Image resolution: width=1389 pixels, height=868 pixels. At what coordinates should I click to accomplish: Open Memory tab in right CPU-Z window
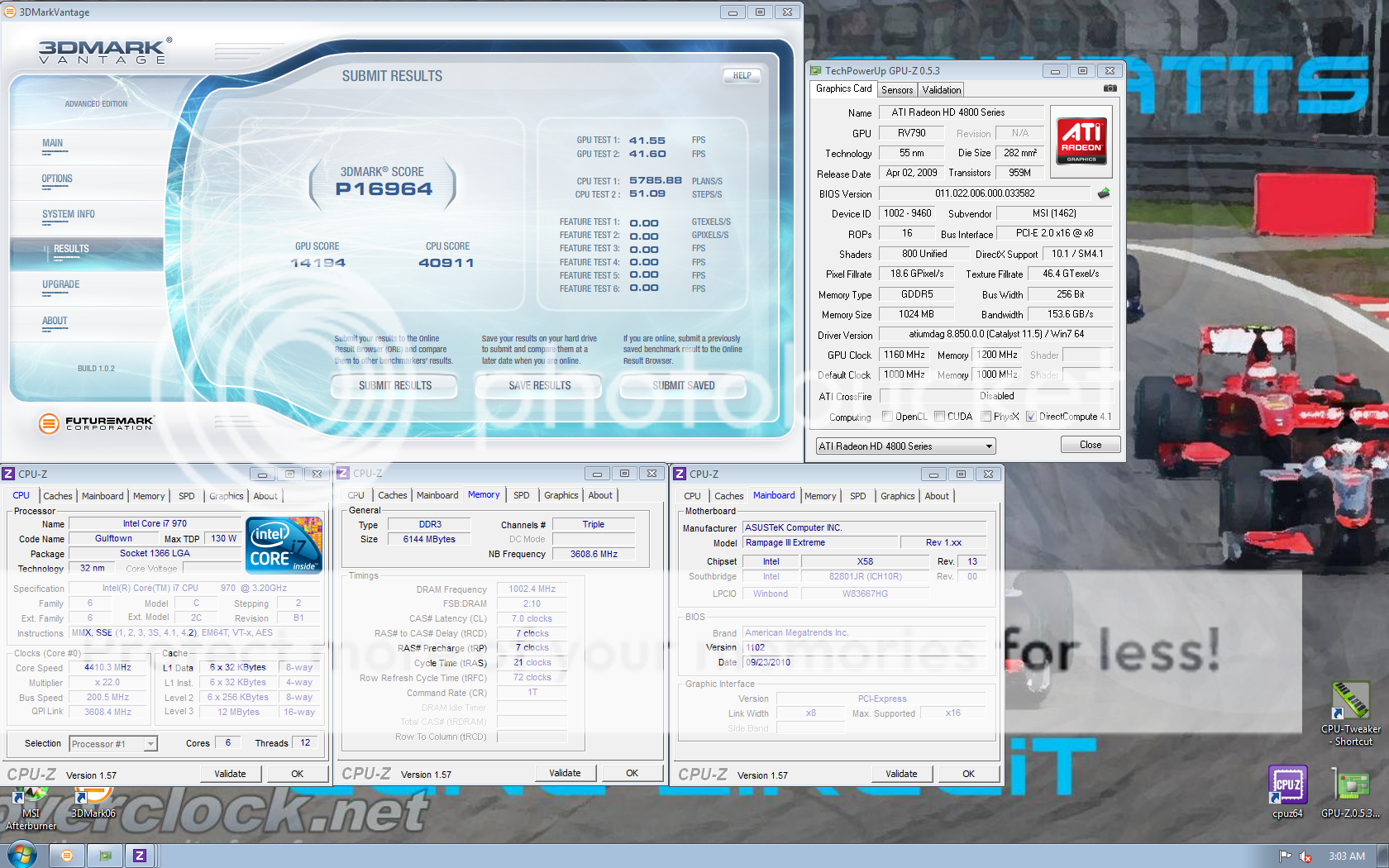[820, 496]
